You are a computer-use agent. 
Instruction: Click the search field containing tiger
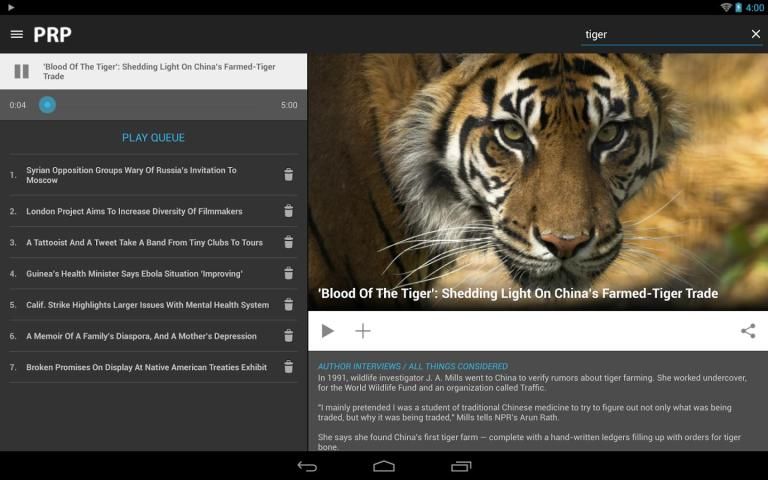coord(660,34)
